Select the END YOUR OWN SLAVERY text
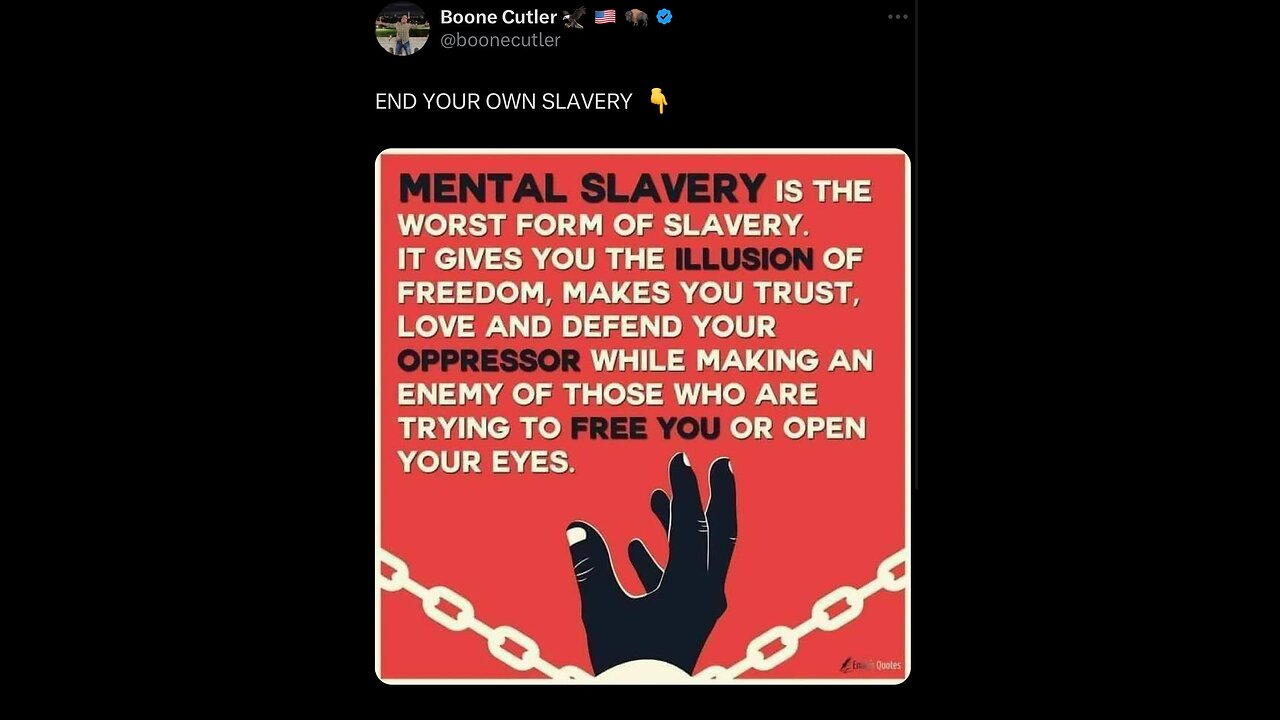 (504, 101)
